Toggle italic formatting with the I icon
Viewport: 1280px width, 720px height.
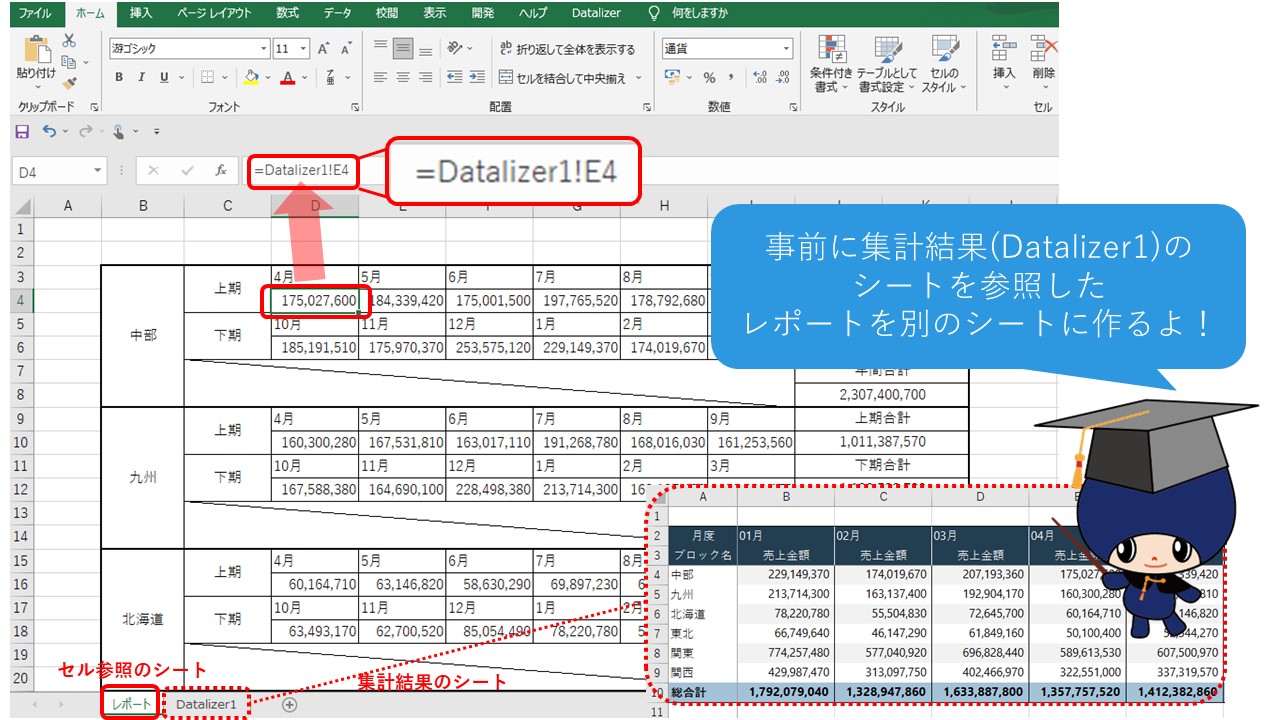[x=141, y=76]
